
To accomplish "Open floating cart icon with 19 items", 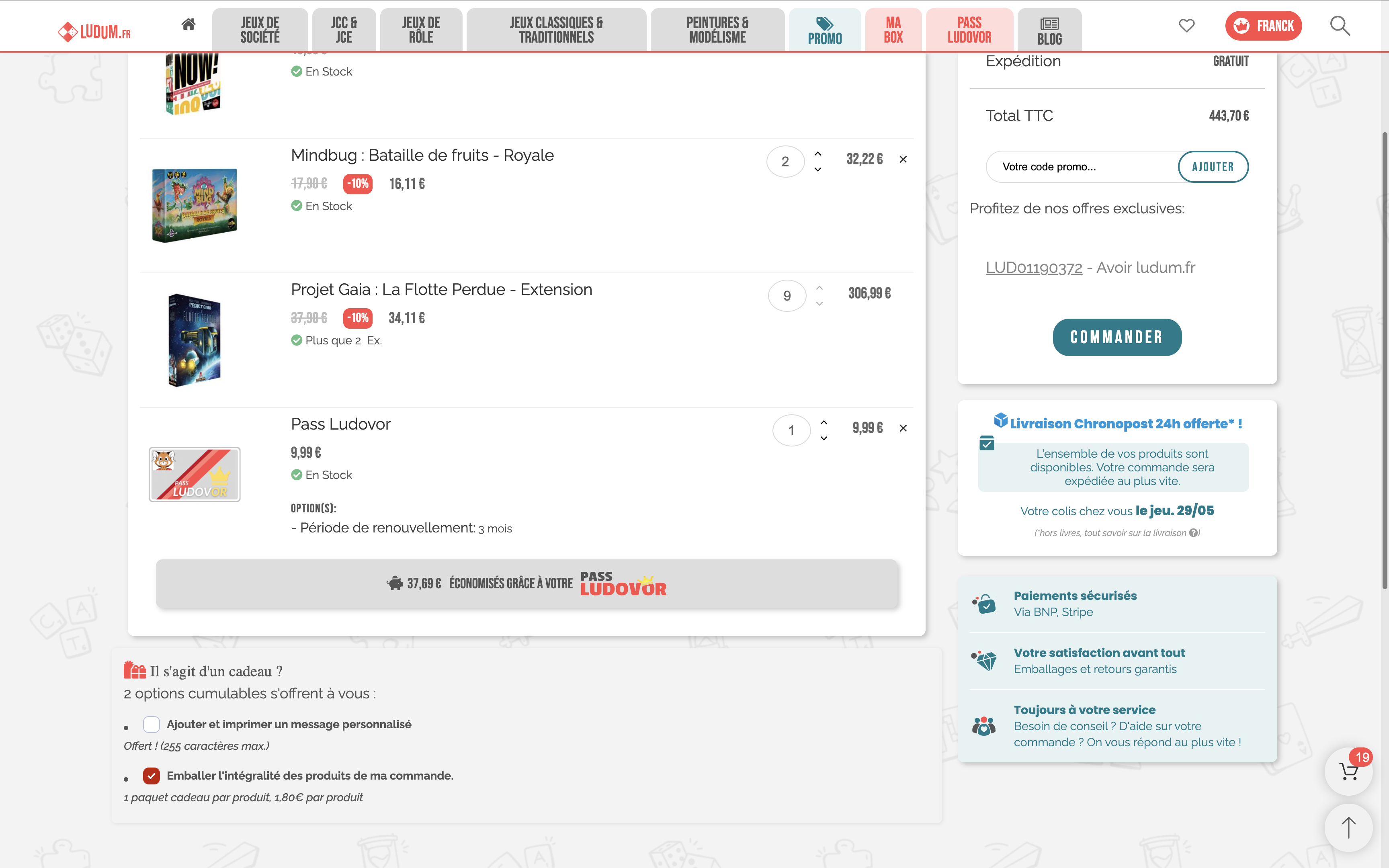I will coord(1348,772).
